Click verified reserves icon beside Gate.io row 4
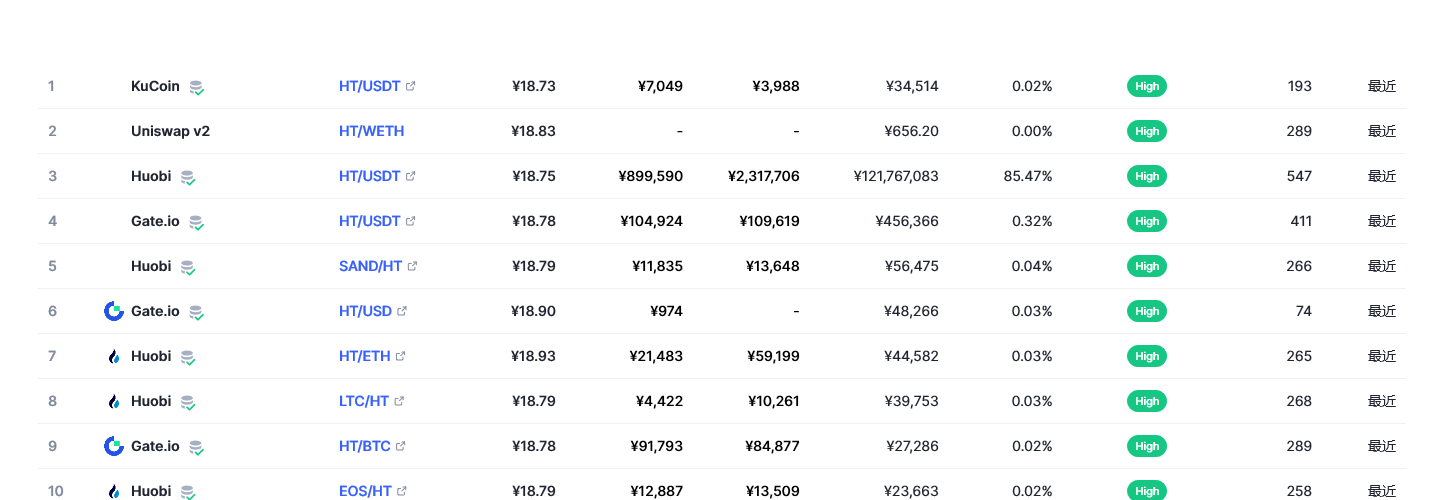1450x500 pixels. point(197,222)
